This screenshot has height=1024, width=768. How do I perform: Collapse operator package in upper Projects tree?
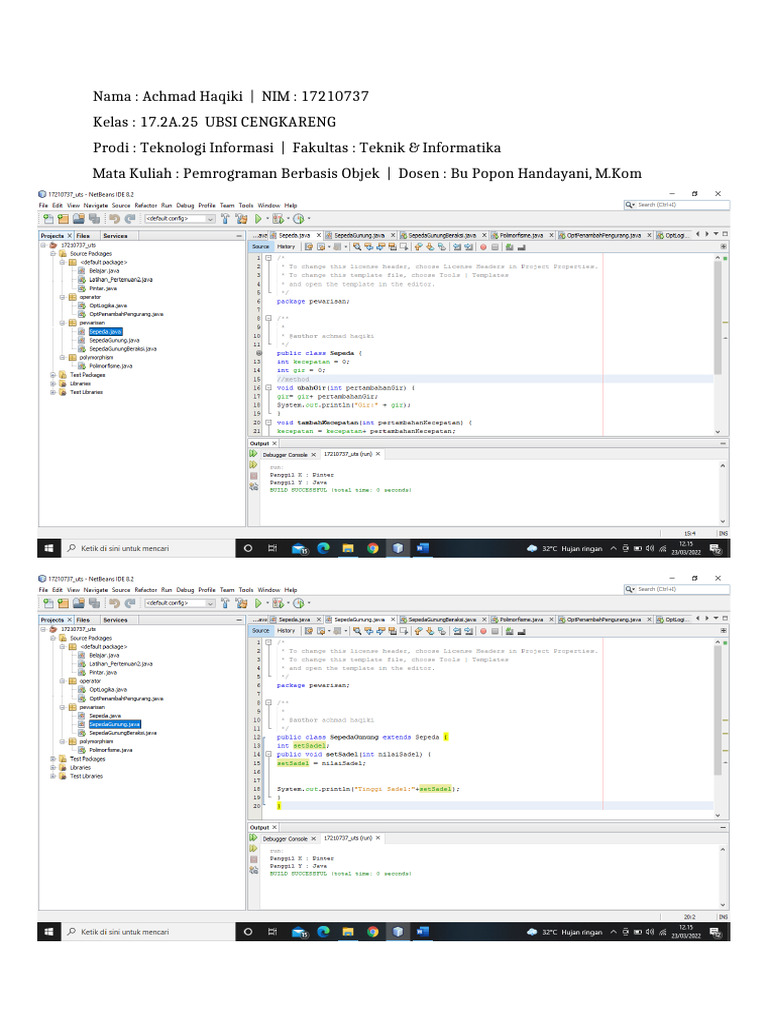coord(60,297)
